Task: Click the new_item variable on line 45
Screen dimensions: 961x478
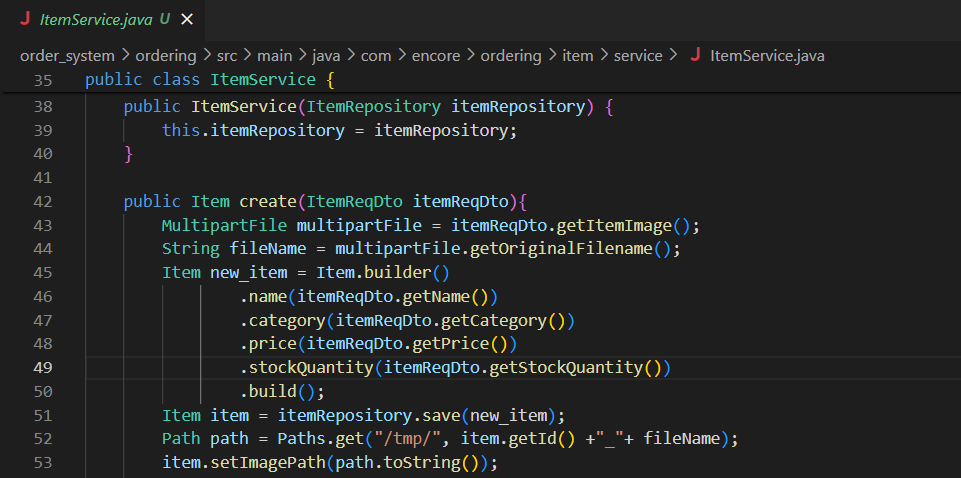Action: pos(248,273)
